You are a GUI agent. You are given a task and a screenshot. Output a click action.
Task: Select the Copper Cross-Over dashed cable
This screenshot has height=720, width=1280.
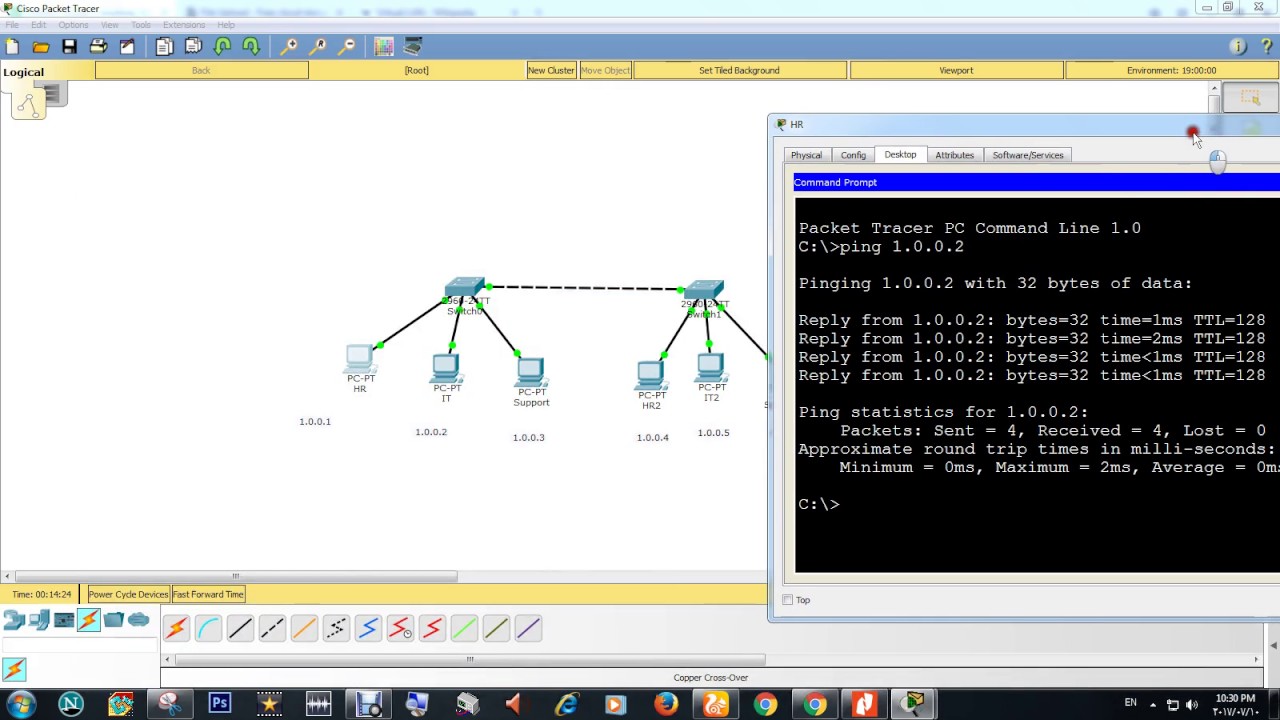pos(272,628)
